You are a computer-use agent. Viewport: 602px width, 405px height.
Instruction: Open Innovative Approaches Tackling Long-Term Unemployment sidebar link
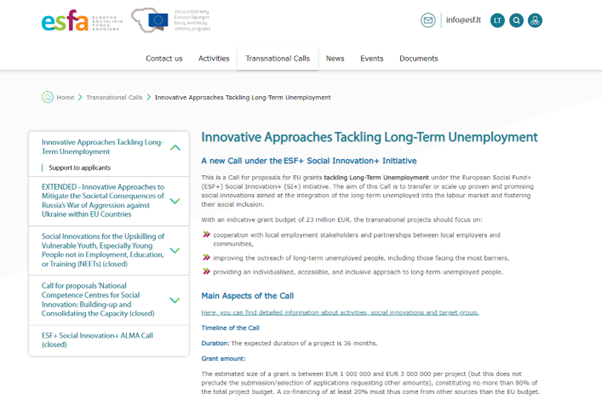[x=102, y=147]
